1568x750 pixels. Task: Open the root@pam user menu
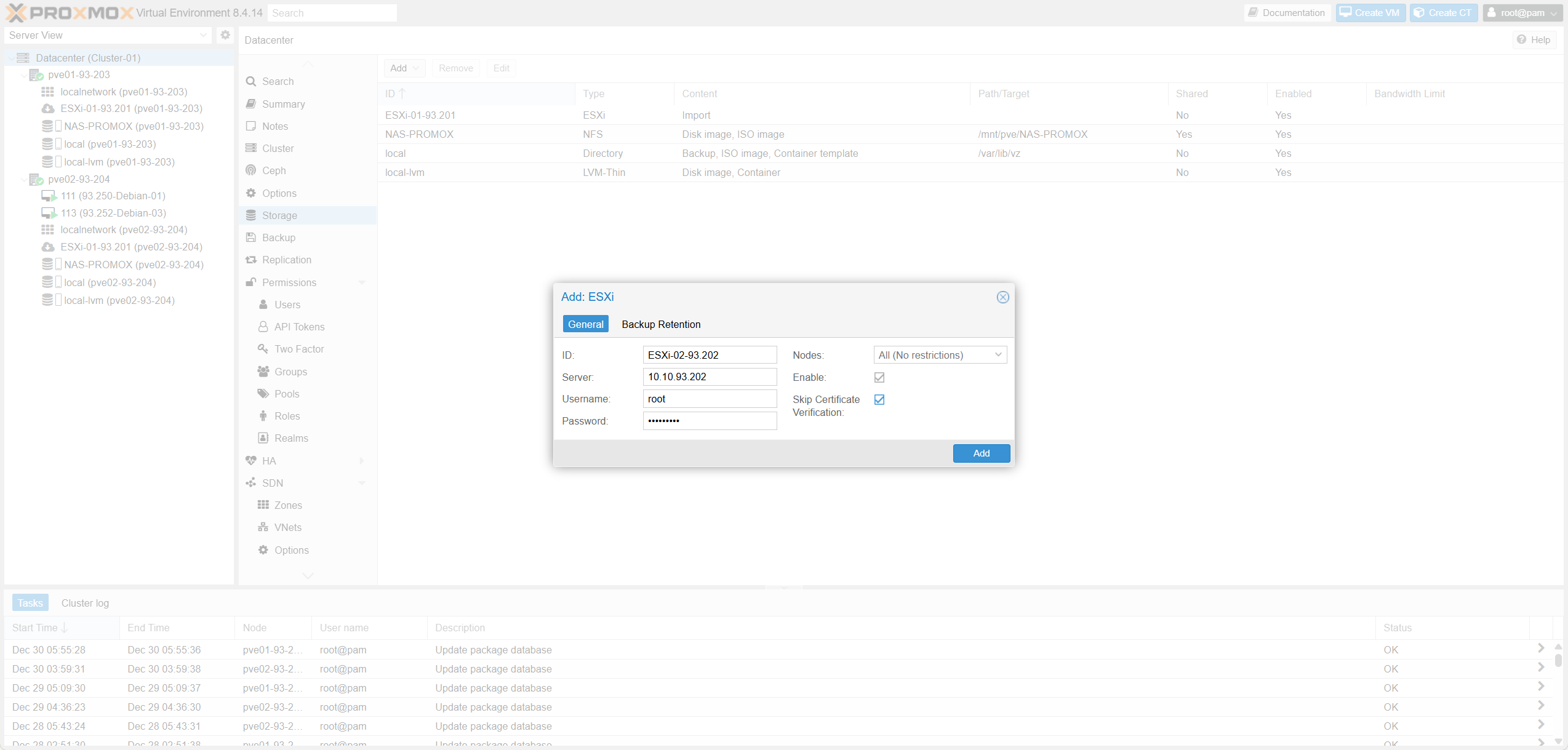[x=1522, y=13]
